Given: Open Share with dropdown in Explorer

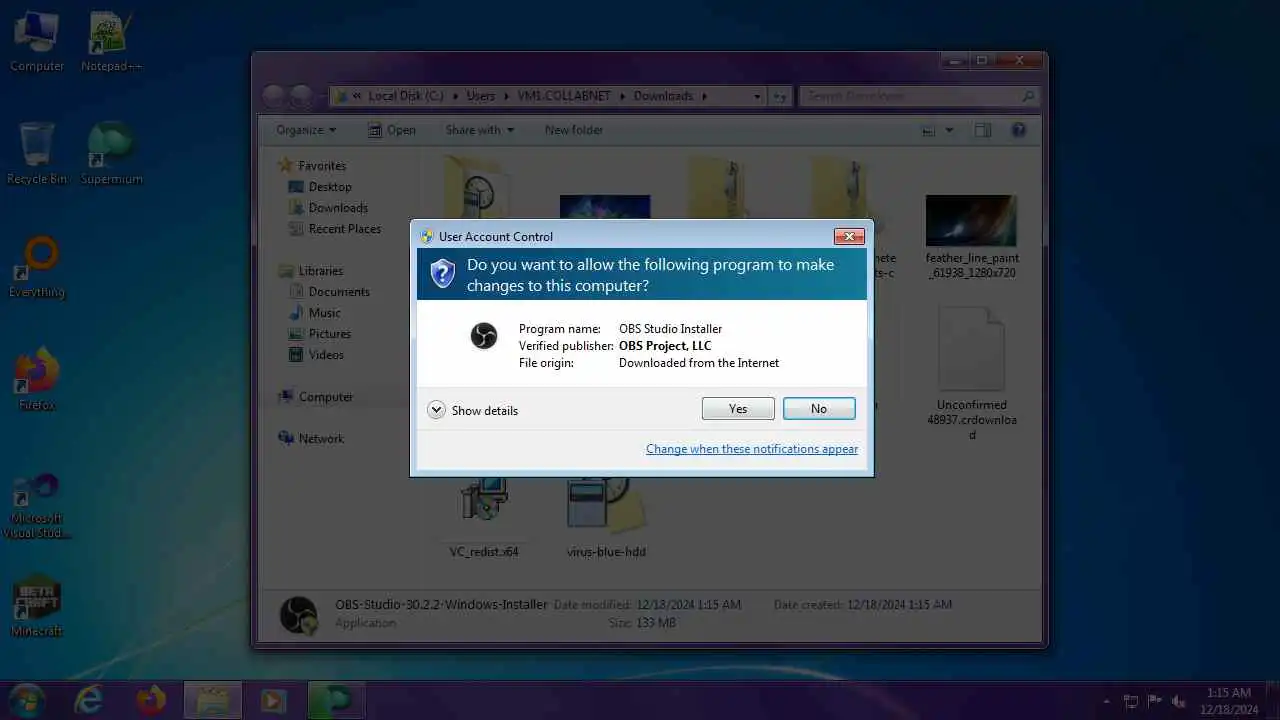Looking at the screenshot, I should point(480,130).
